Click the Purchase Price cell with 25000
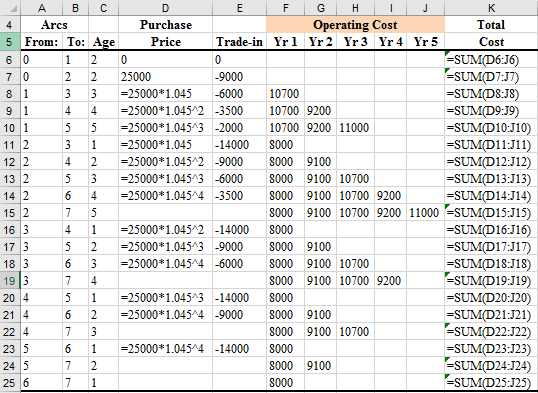 [x=165, y=77]
